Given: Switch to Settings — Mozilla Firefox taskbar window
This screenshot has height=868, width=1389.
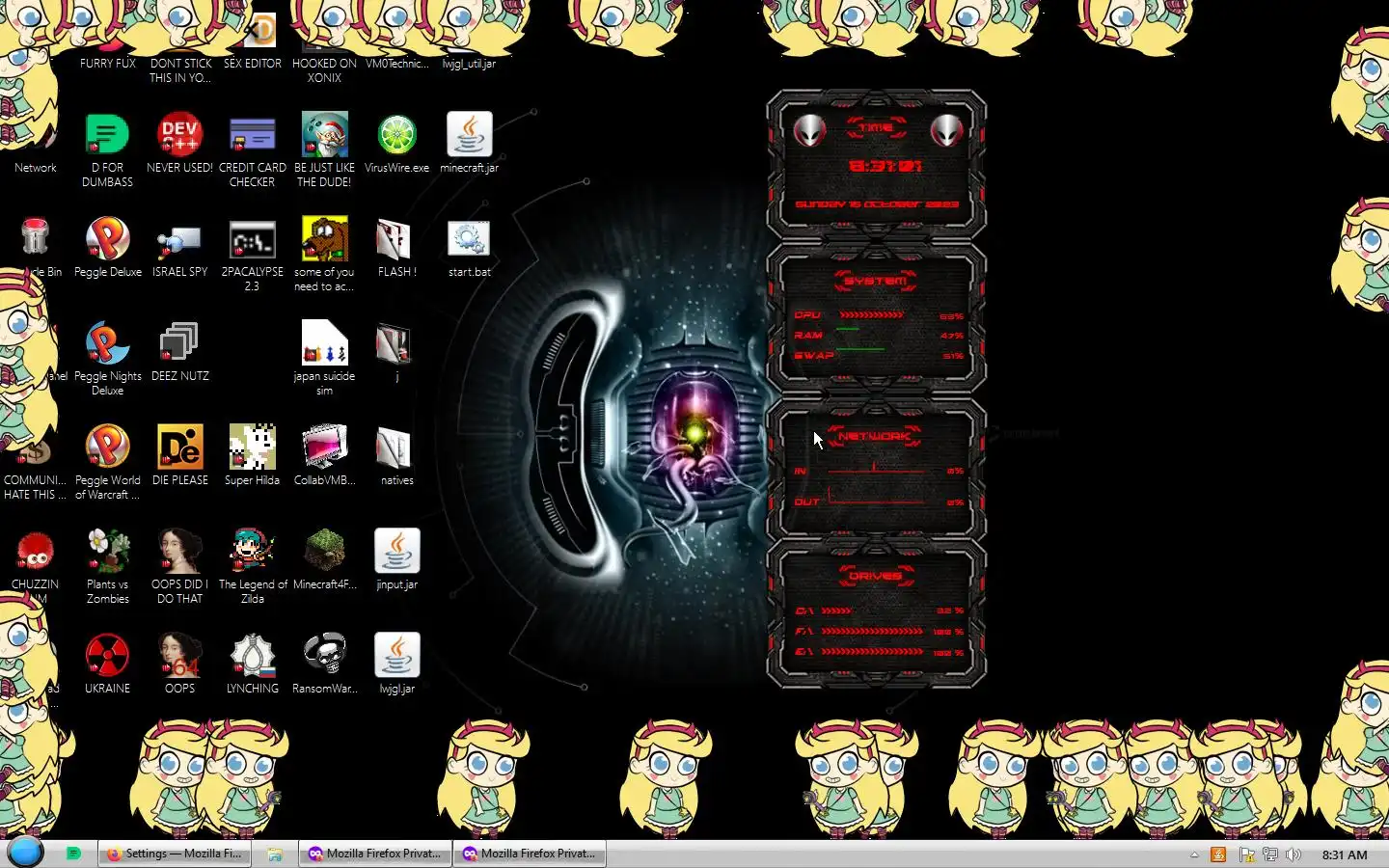Looking at the screenshot, I should pos(174,854).
